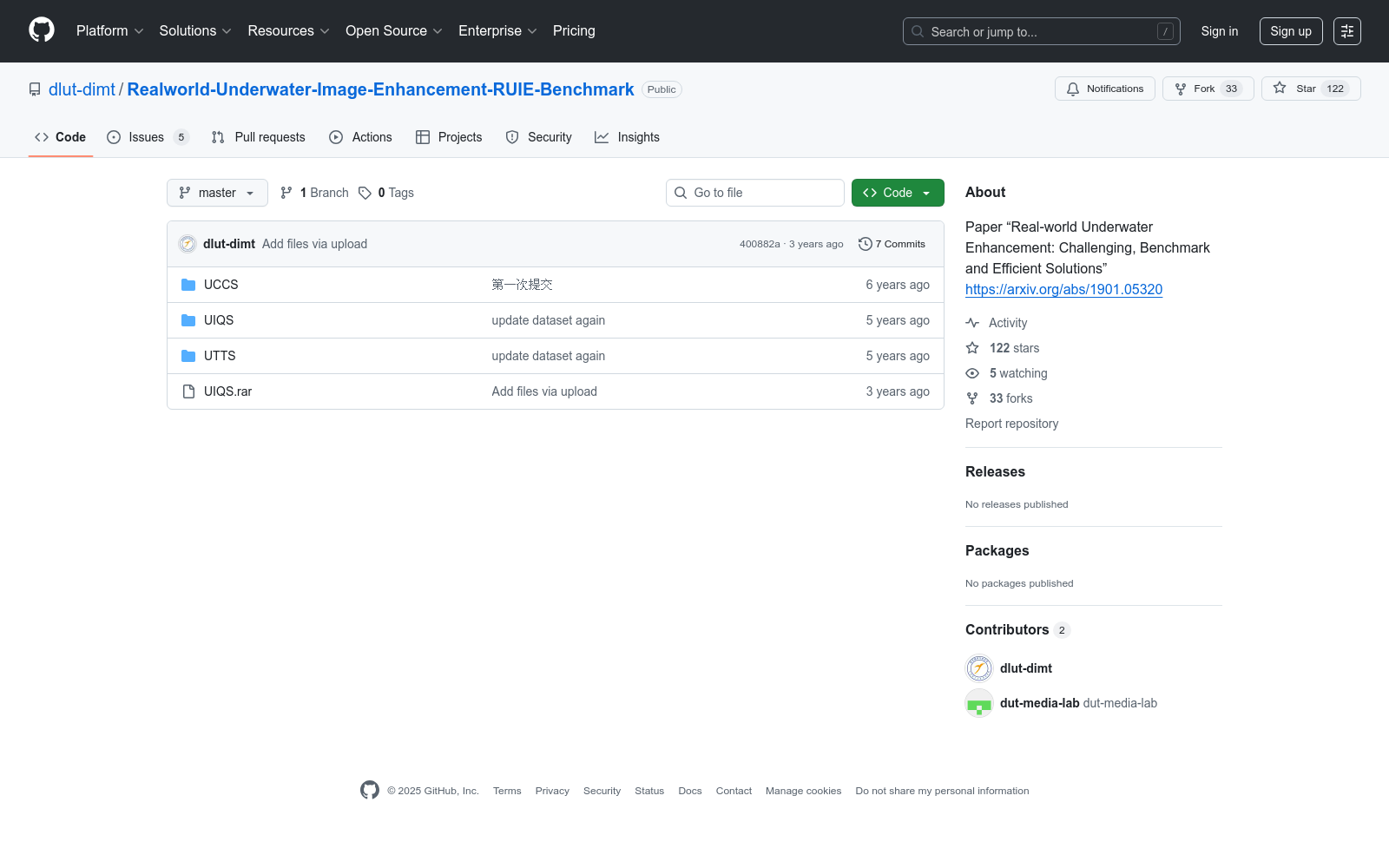Screen dimensions: 1389x868
Task: Expand the Platform menu
Action: coord(109,31)
